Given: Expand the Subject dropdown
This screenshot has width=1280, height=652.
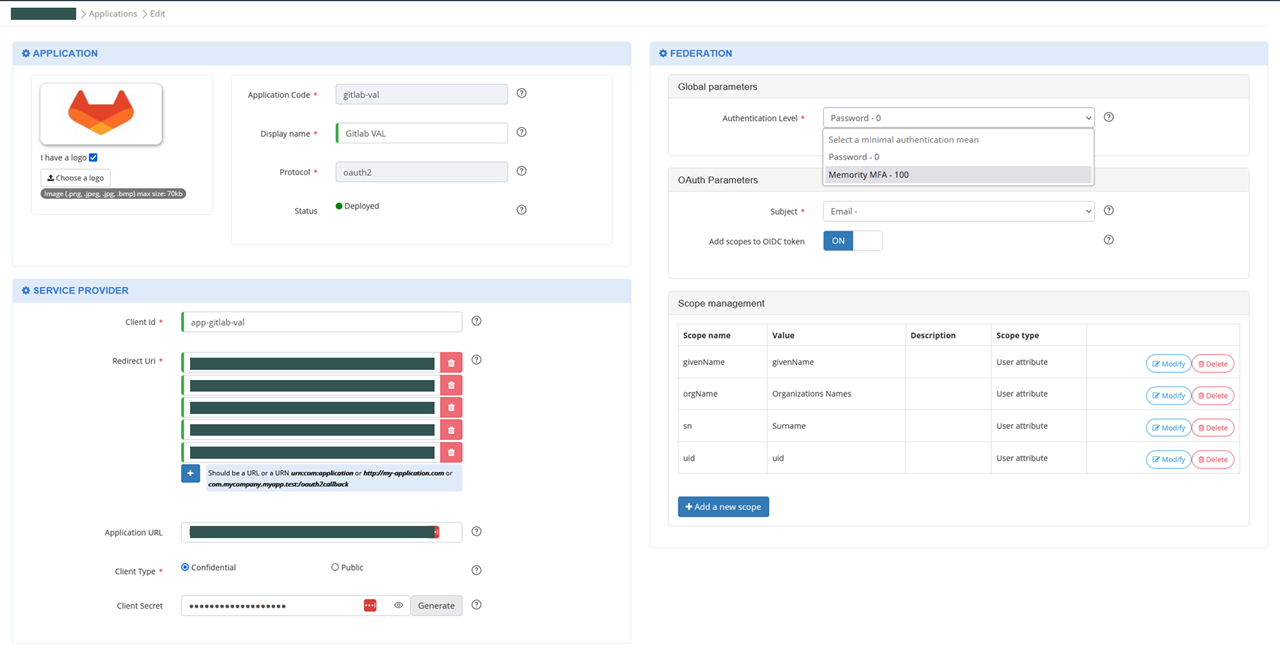Looking at the screenshot, I should pyautogui.click(x=958, y=212).
